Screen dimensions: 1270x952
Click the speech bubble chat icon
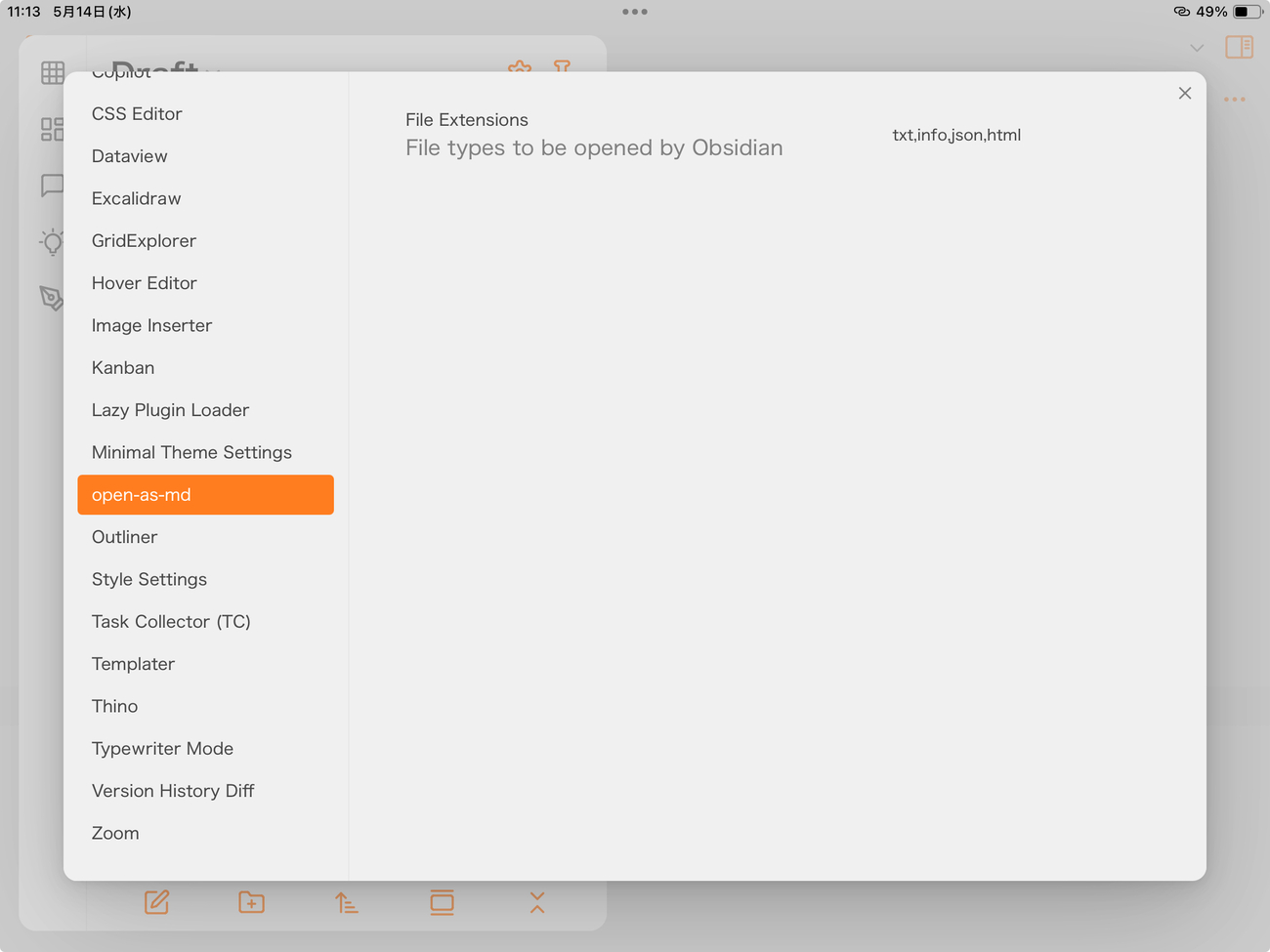point(53,186)
